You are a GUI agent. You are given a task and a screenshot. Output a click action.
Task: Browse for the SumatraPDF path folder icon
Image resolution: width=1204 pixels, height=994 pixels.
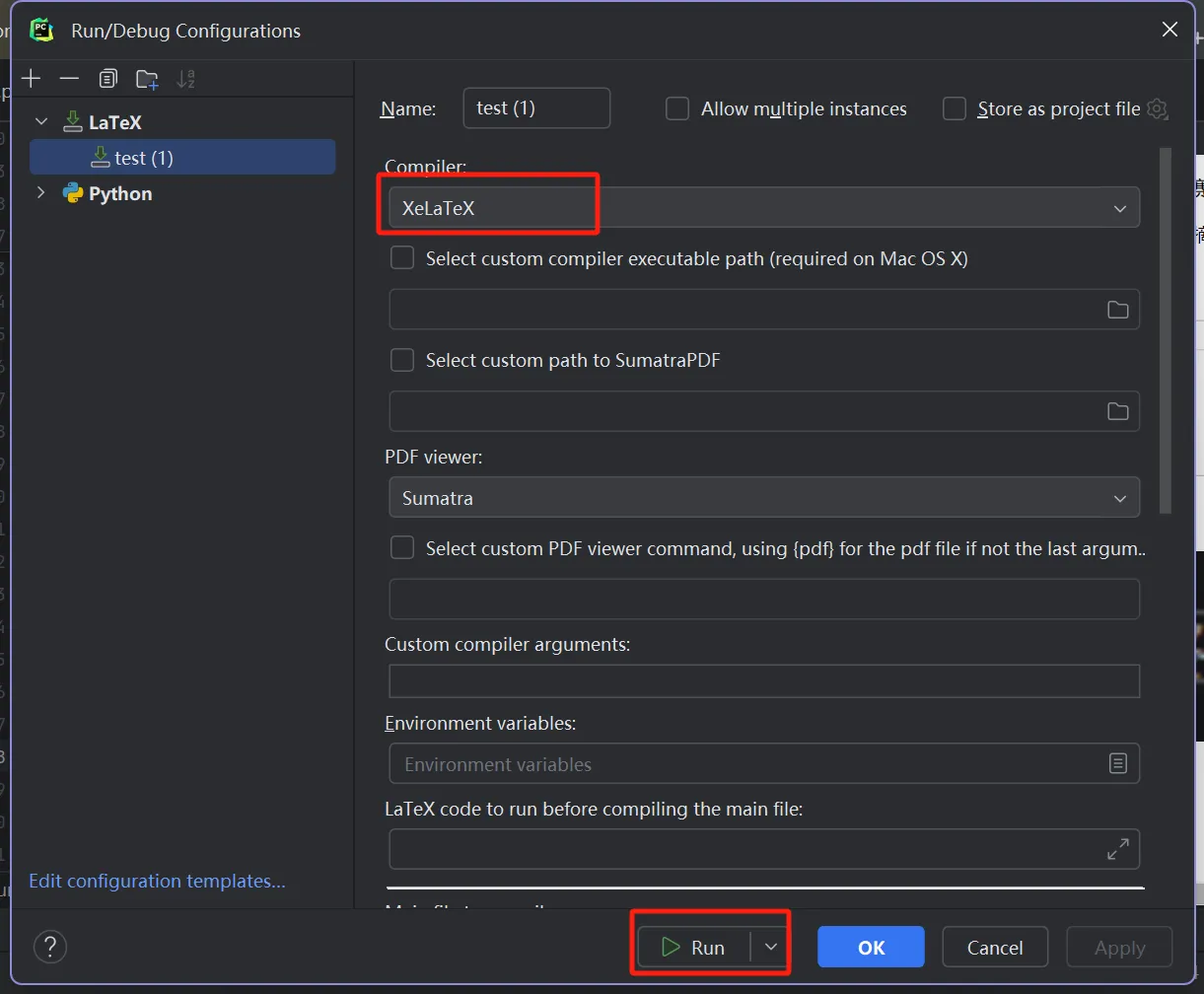[1117, 411]
